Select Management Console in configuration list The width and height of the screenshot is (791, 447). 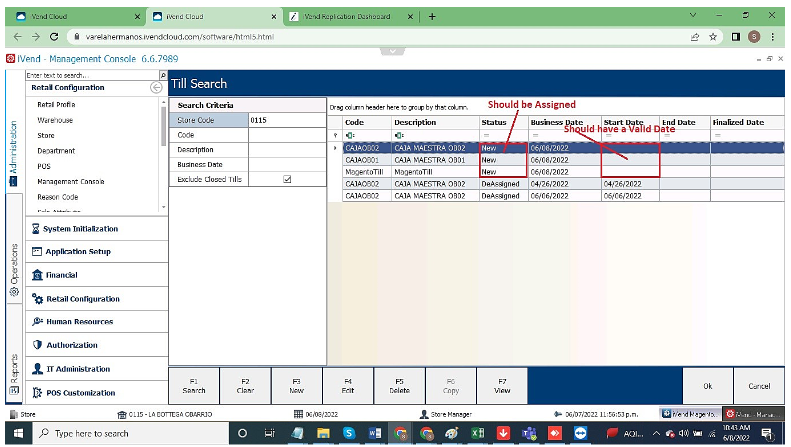71,182
